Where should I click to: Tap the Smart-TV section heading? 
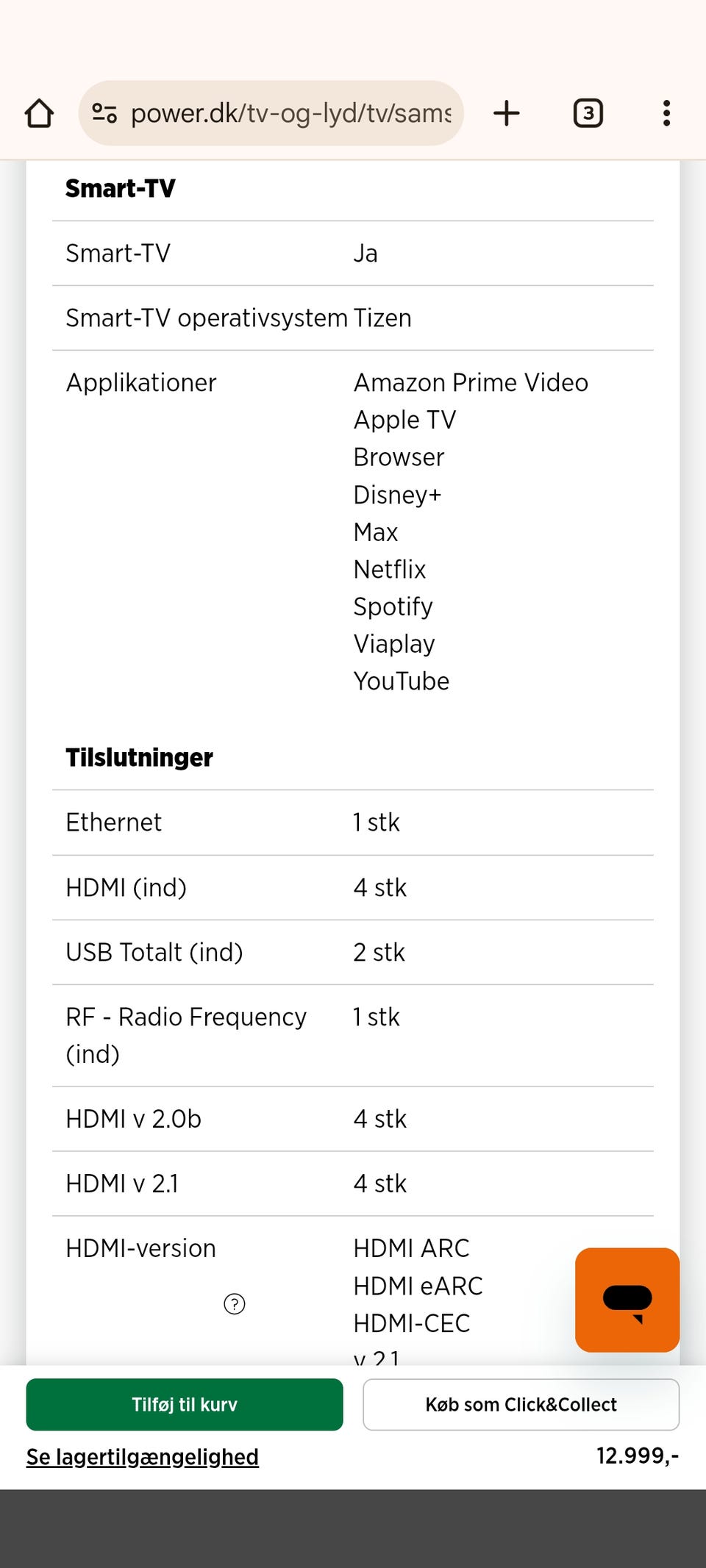(x=121, y=189)
